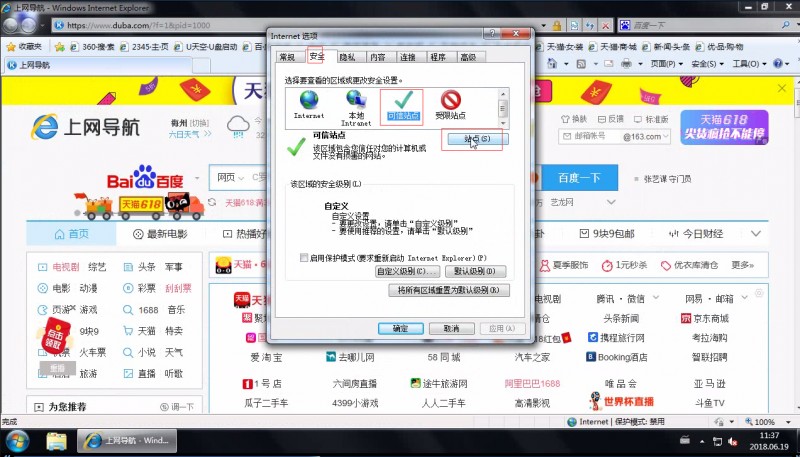Select the Restricted Sites zone icon
Screen dimensions: 800x457
451,105
